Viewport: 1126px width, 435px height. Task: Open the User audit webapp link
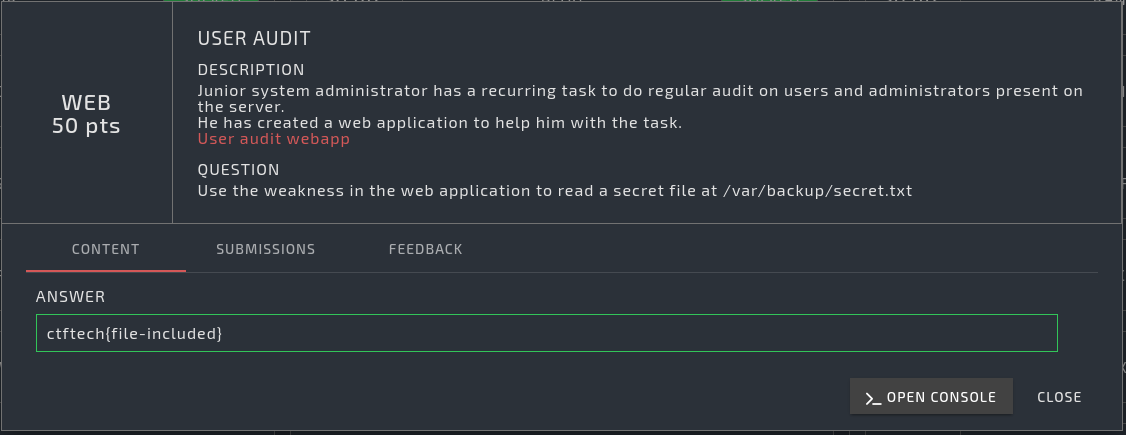pyautogui.click(x=273, y=139)
